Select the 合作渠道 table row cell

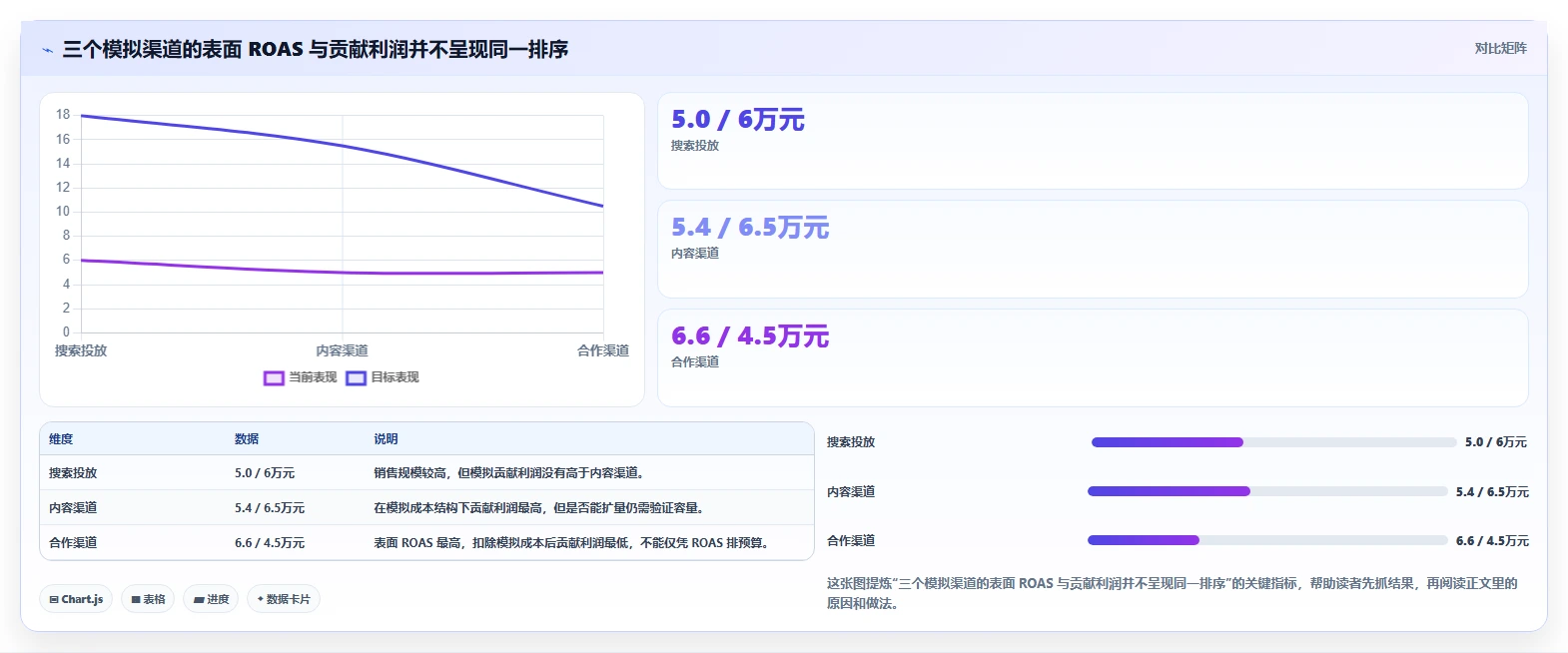(x=73, y=543)
